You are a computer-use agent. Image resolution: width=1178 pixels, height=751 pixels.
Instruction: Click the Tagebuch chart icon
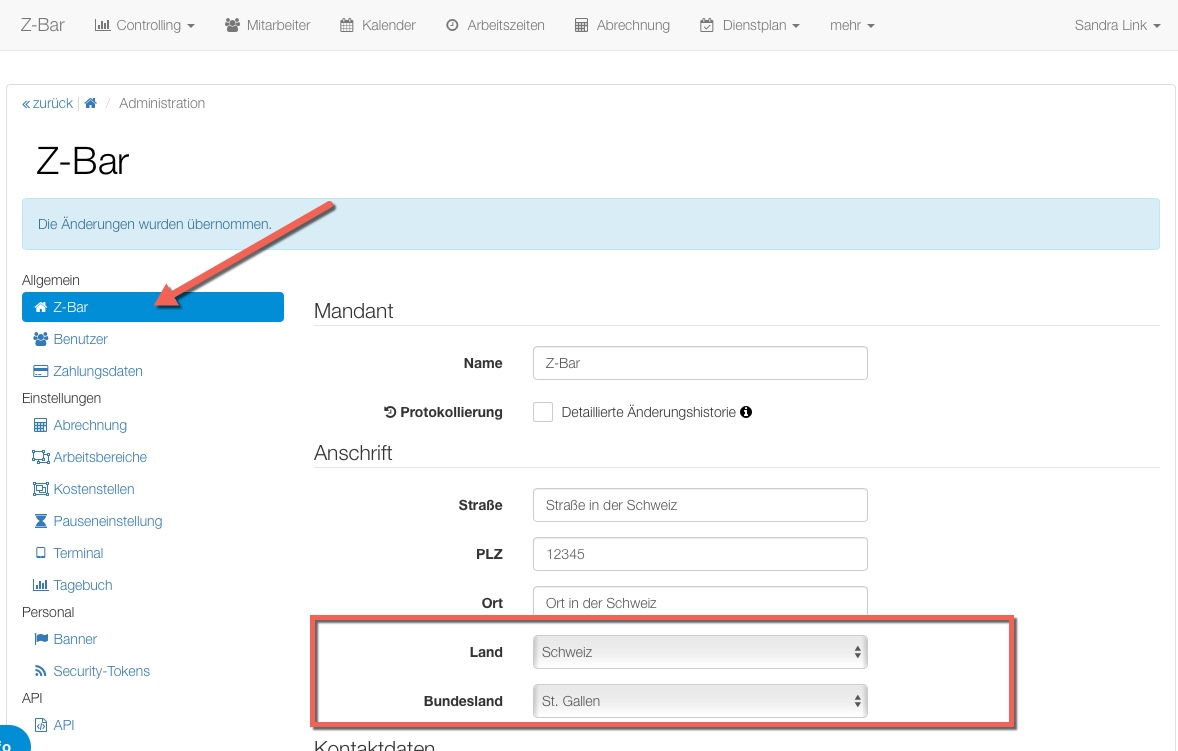coord(41,585)
